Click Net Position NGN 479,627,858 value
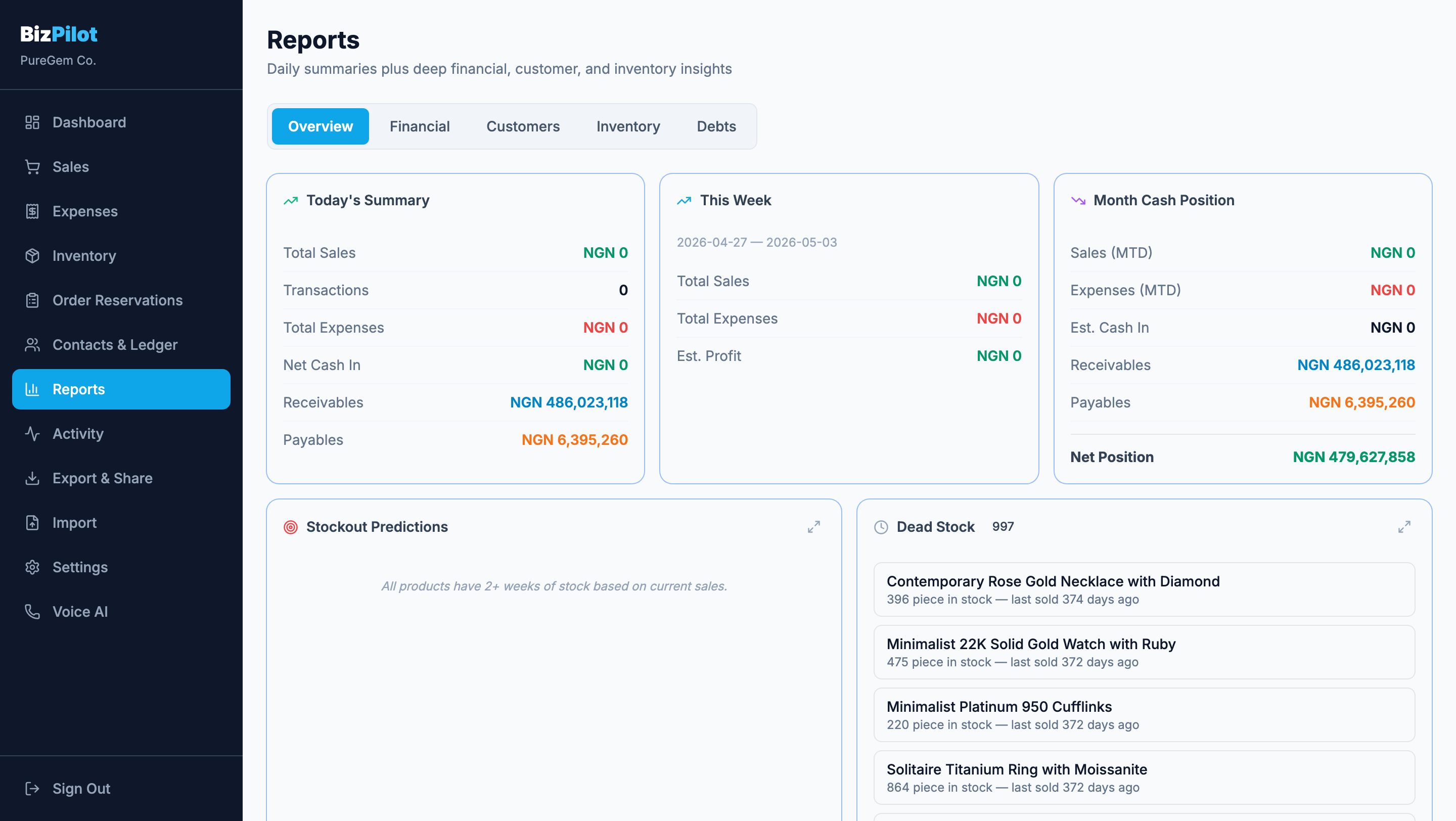Image resolution: width=1456 pixels, height=821 pixels. pyautogui.click(x=1354, y=457)
